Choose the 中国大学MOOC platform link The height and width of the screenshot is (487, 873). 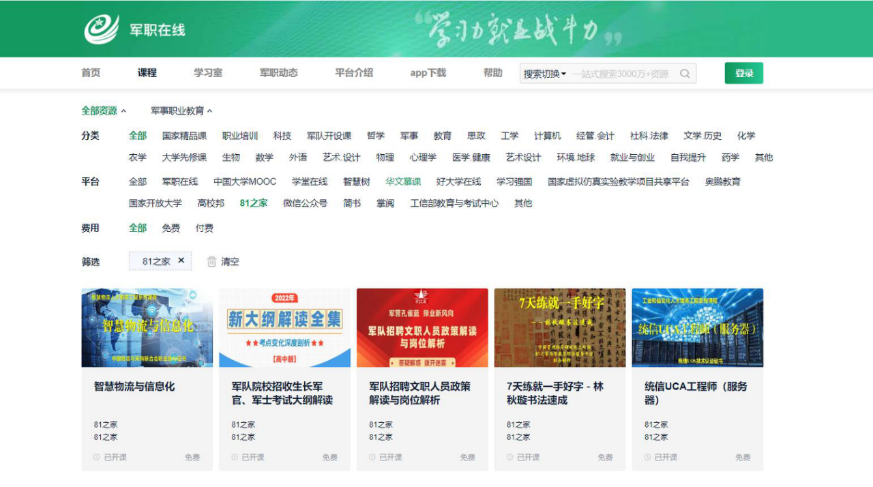pos(244,182)
